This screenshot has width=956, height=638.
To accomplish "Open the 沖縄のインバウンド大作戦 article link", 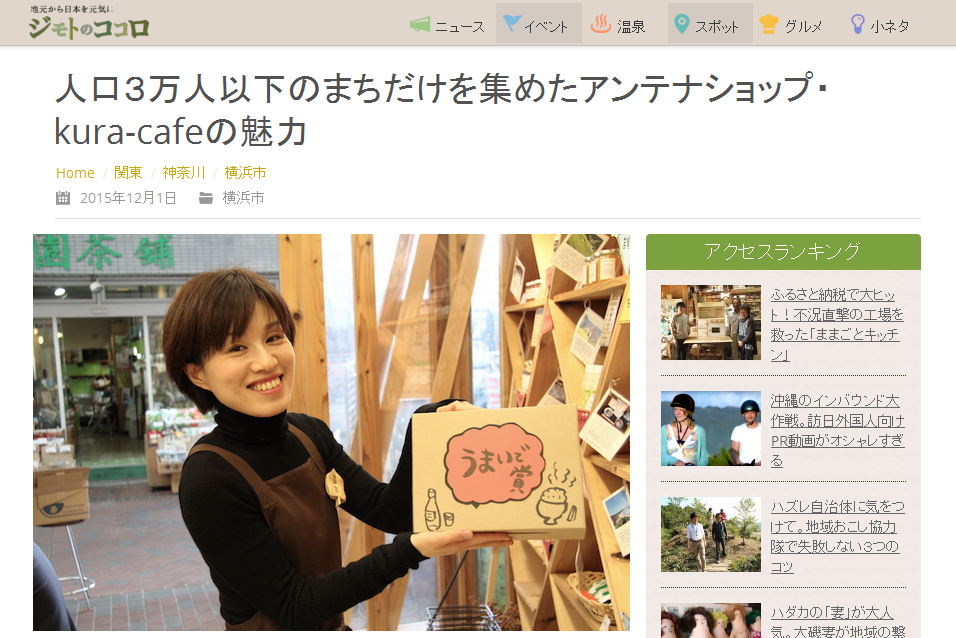I will 837,431.
